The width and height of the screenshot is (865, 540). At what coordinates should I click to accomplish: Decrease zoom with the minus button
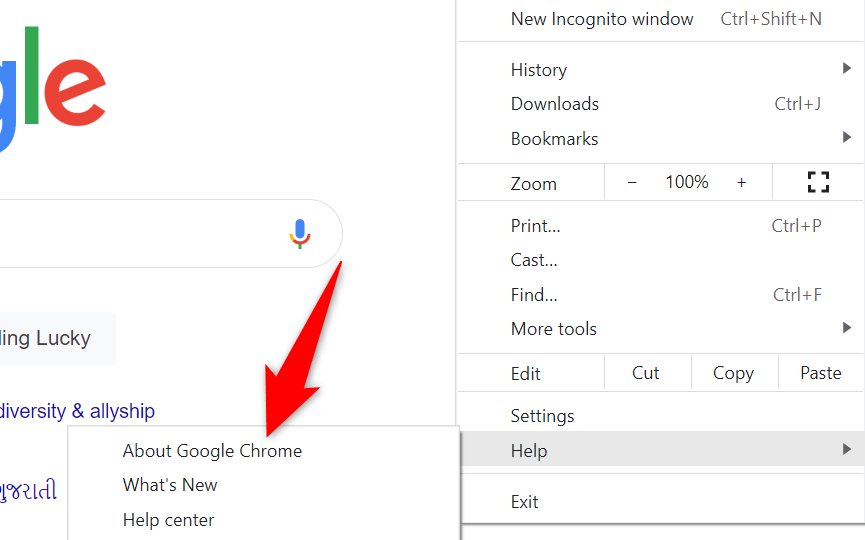pos(632,182)
